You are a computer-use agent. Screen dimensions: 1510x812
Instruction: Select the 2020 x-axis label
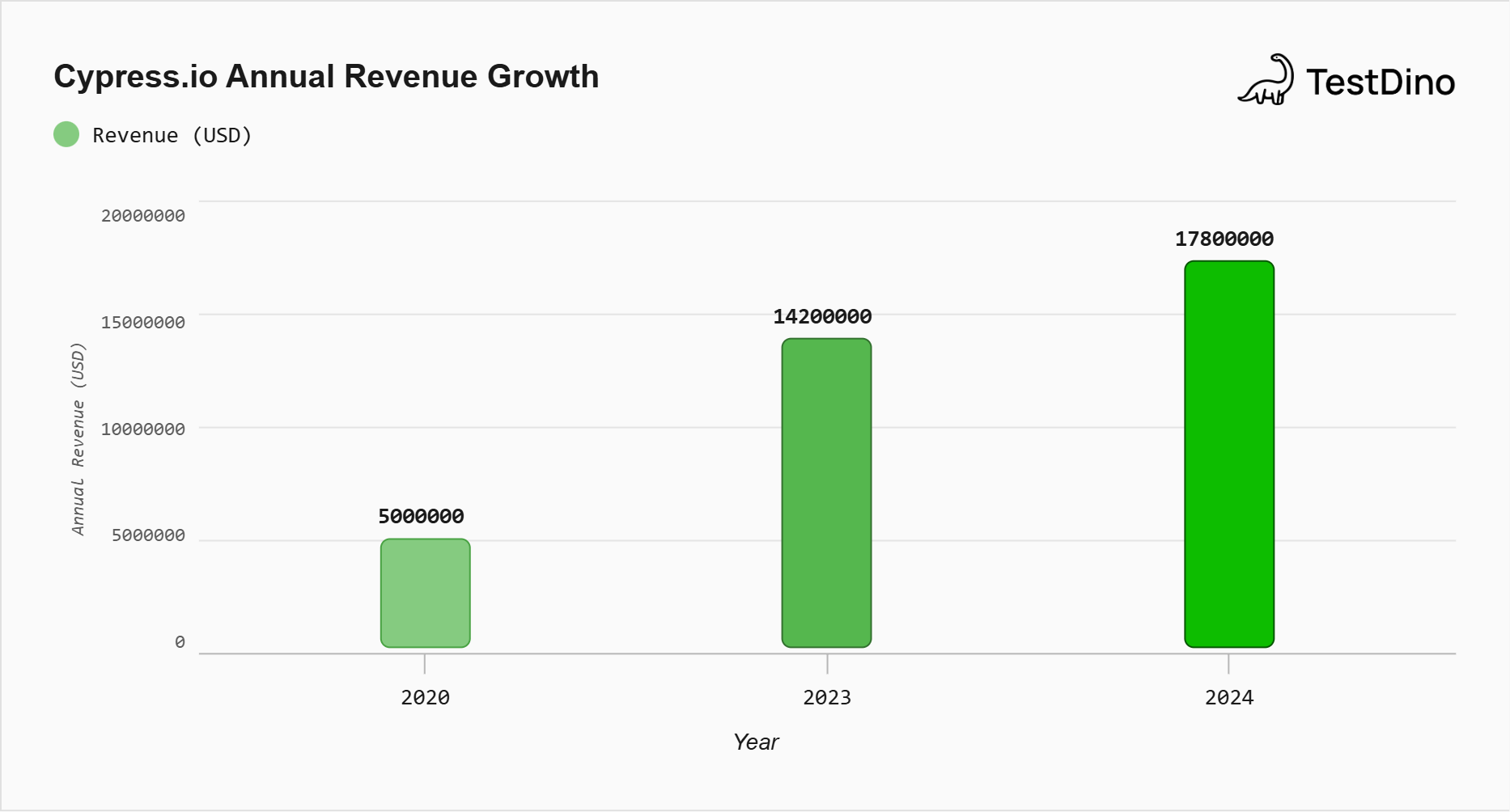(425, 697)
